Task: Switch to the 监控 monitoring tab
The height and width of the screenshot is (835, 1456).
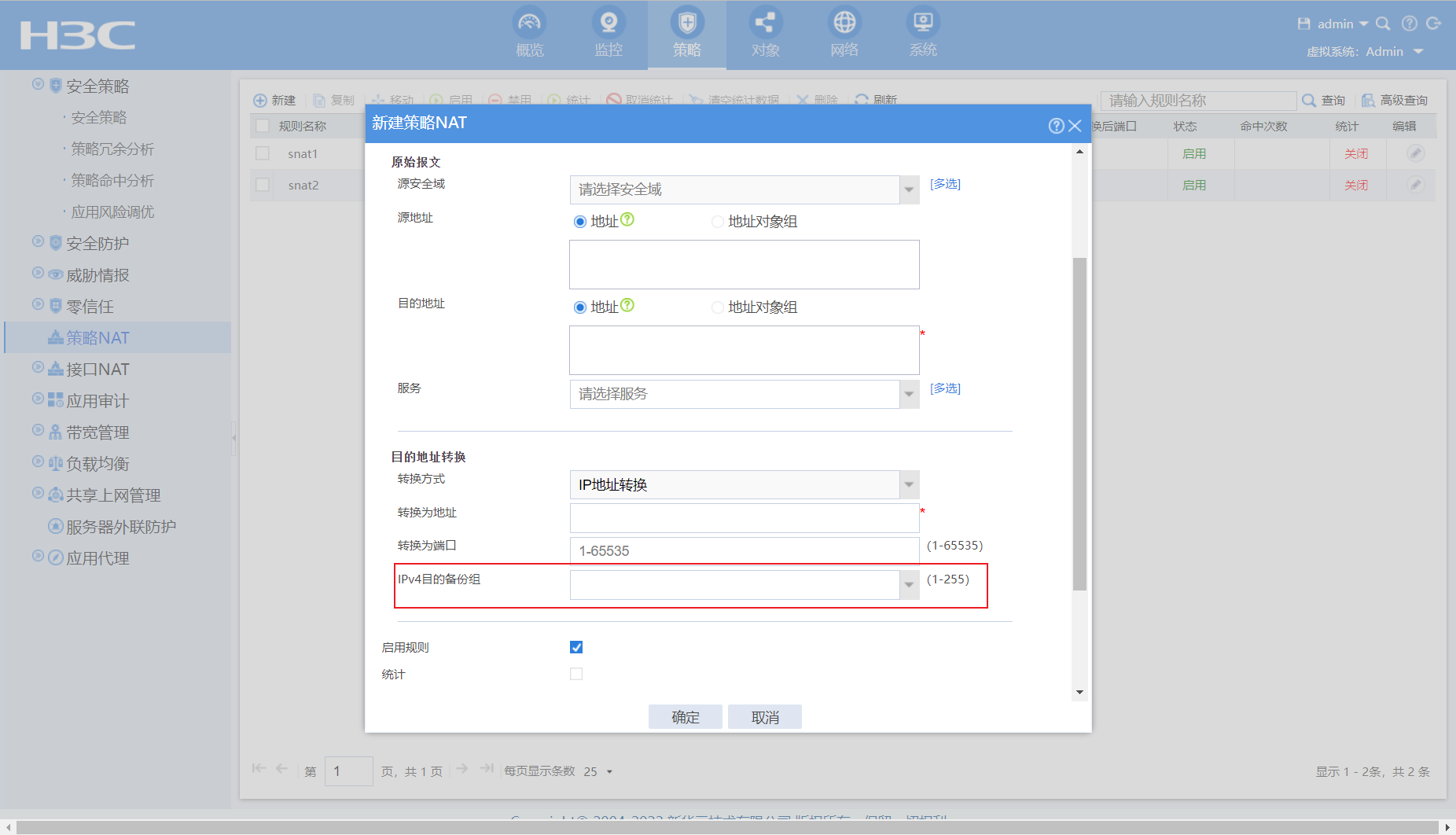Action: coord(609,34)
